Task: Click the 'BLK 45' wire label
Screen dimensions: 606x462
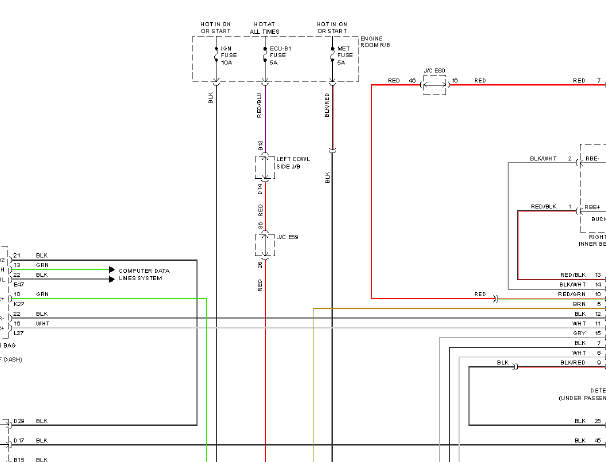Action: point(587,440)
